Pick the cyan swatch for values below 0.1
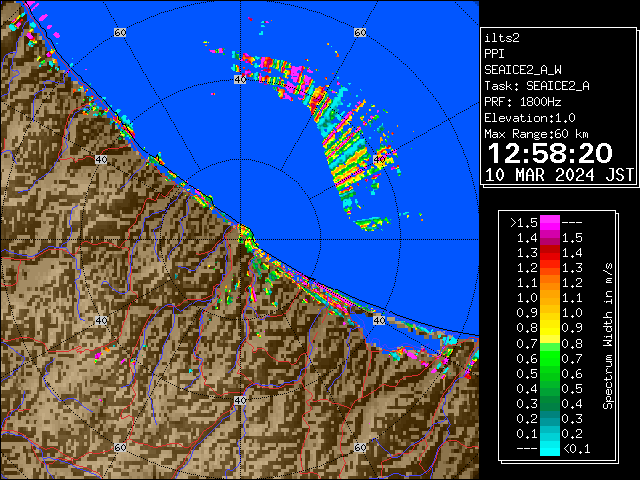The image size is (640, 480). pos(550,449)
